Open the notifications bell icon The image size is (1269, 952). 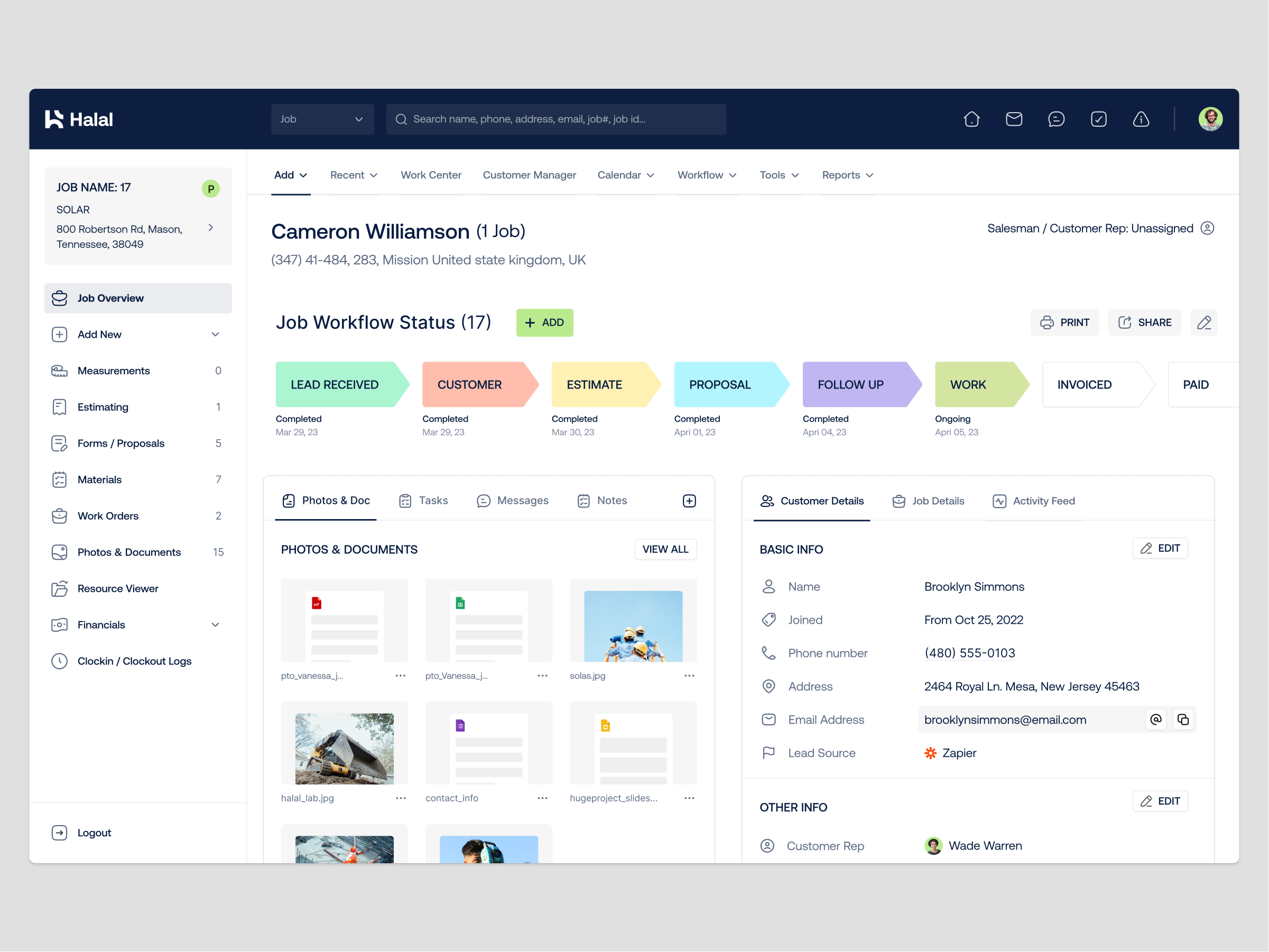tap(1141, 119)
